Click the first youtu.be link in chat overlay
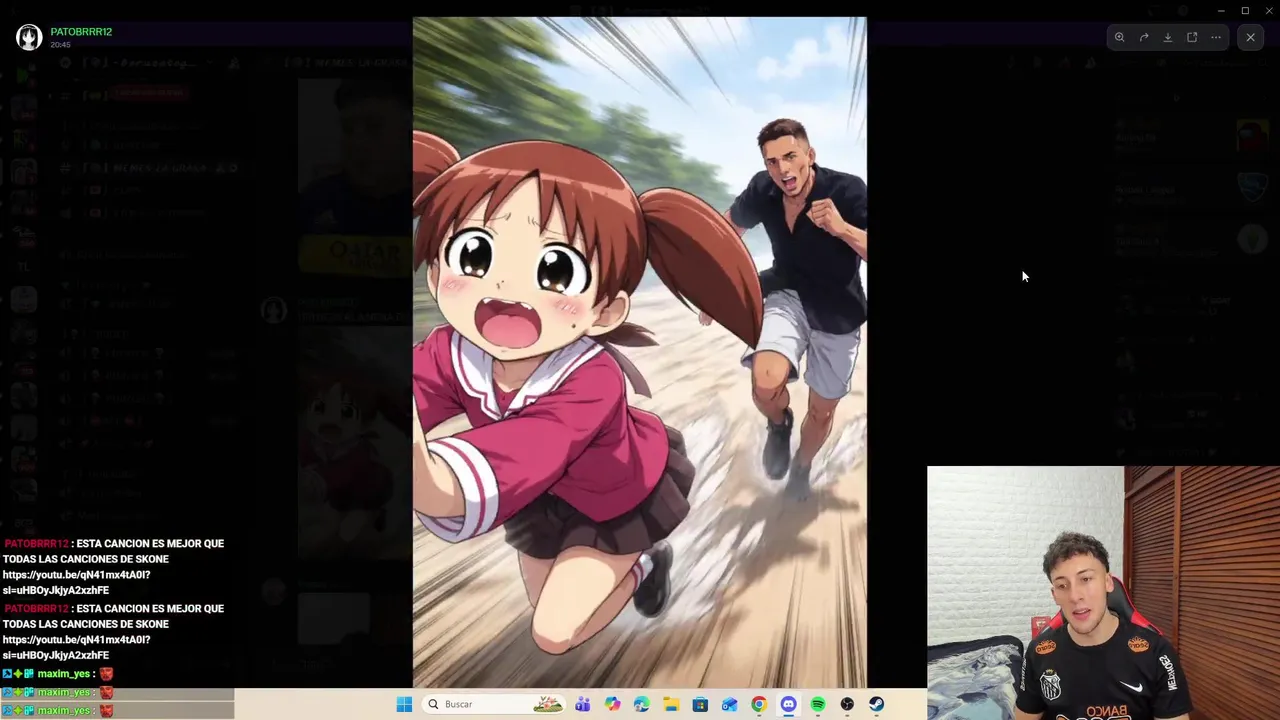 coord(76,582)
